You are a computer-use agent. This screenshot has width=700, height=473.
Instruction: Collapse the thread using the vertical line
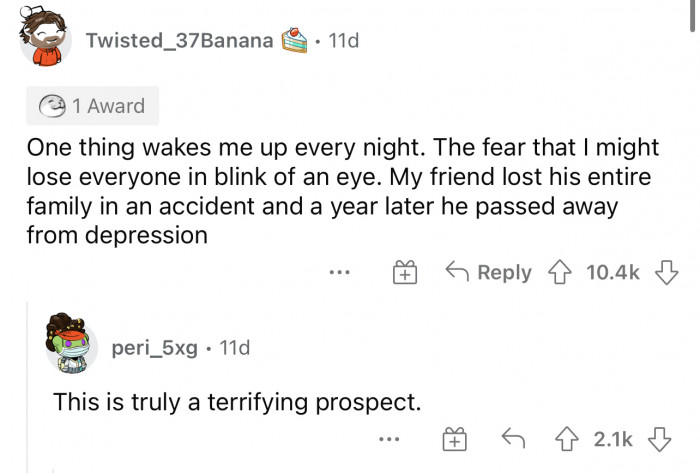(x=28, y=386)
